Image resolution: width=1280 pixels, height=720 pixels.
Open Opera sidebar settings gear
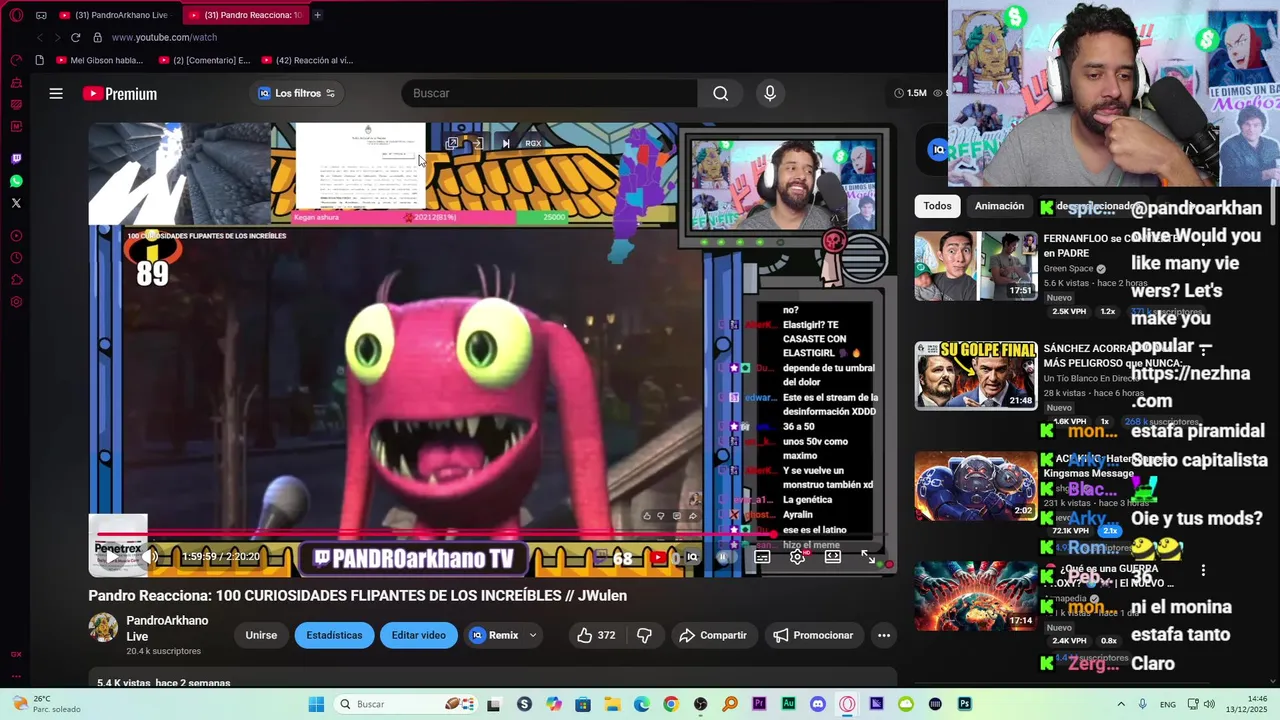coord(16,302)
